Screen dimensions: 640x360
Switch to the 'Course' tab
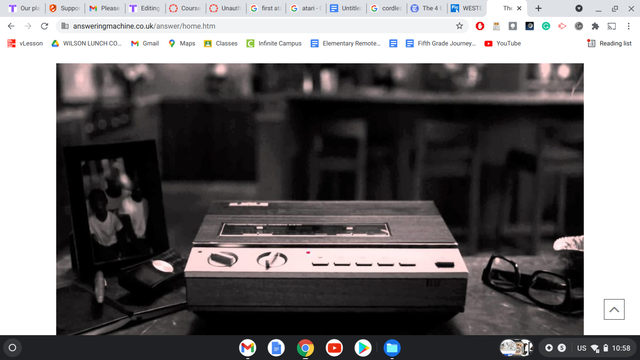pyautogui.click(x=185, y=8)
